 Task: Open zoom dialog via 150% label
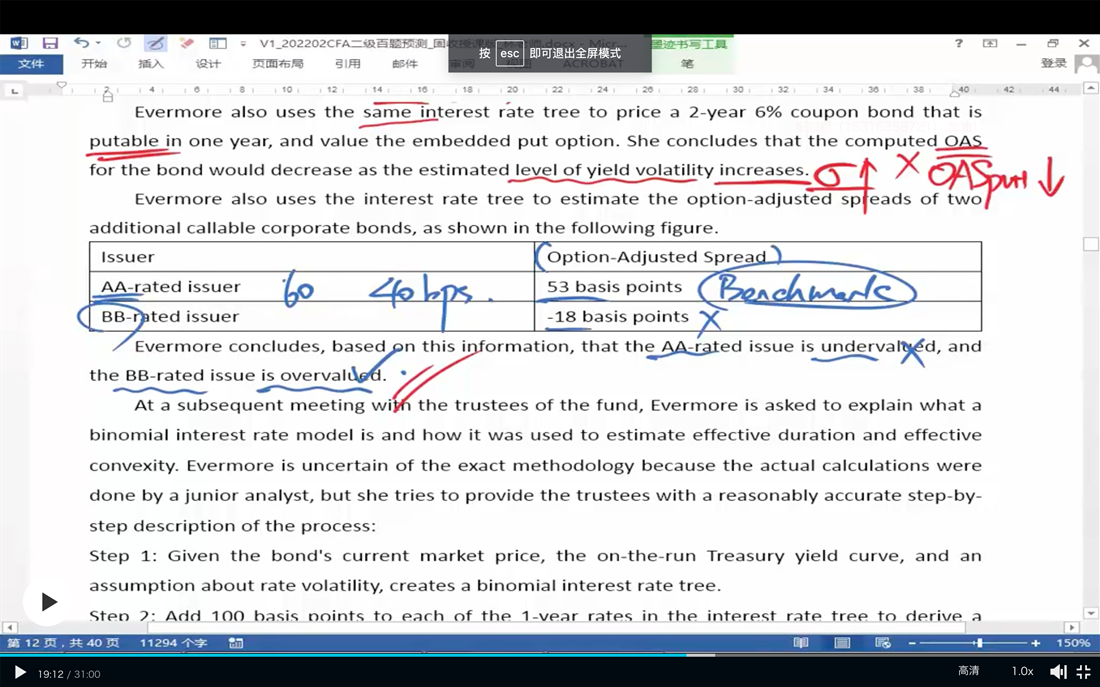pyautogui.click(x=1073, y=643)
